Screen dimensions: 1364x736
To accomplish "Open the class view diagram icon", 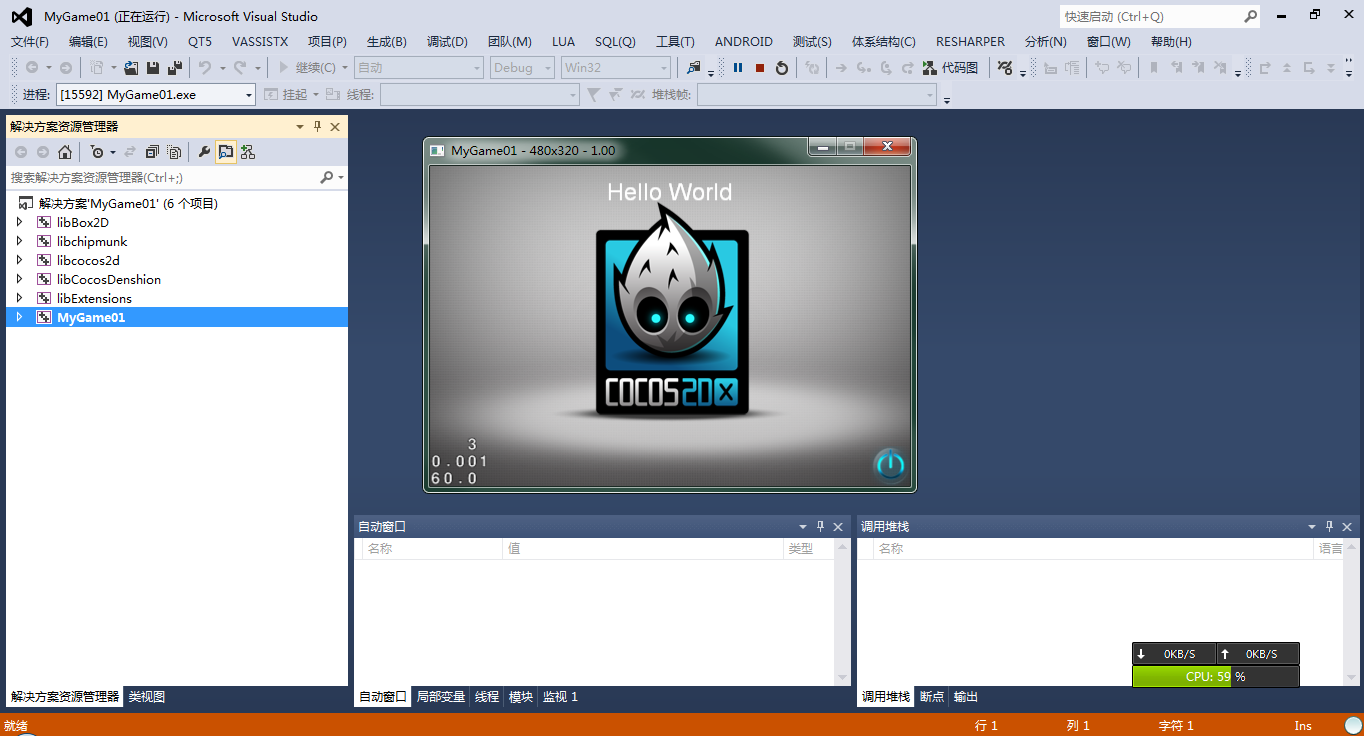I will coord(247,152).
